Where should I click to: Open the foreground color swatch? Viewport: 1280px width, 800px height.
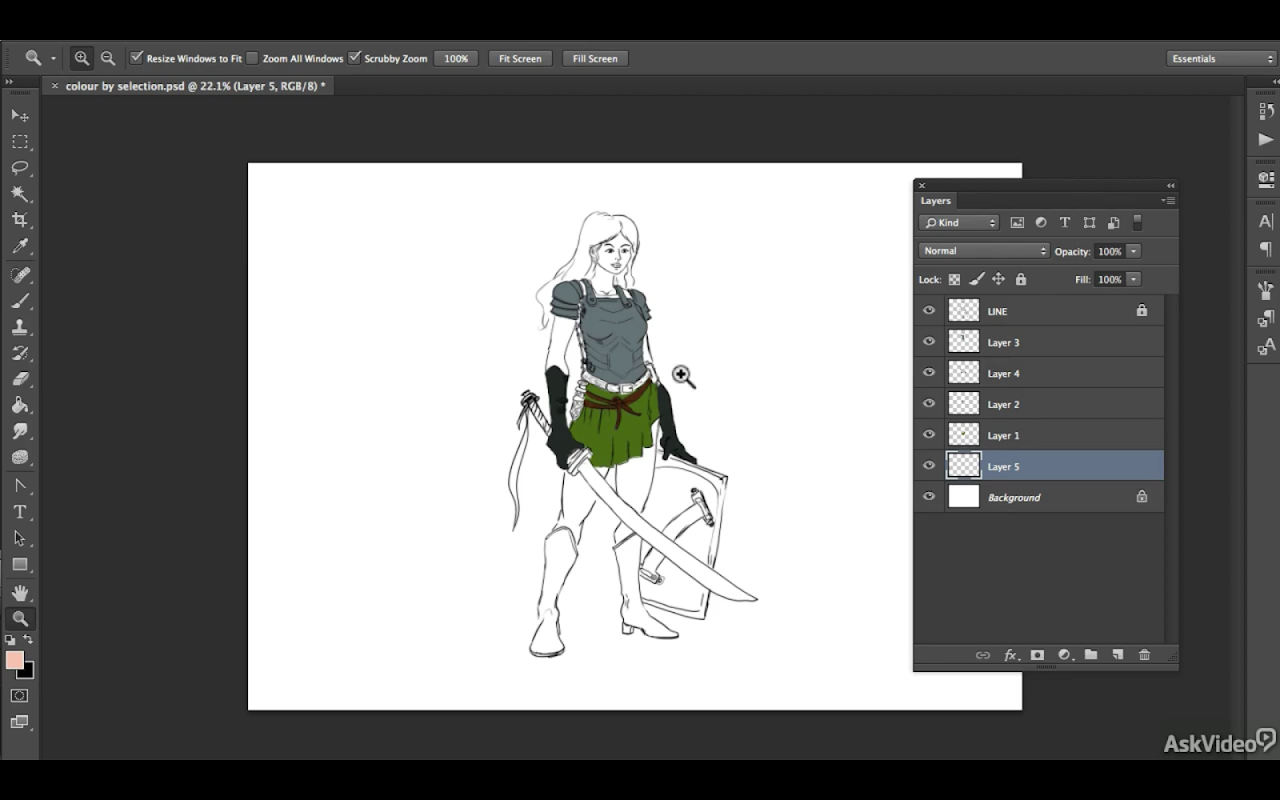14,660
